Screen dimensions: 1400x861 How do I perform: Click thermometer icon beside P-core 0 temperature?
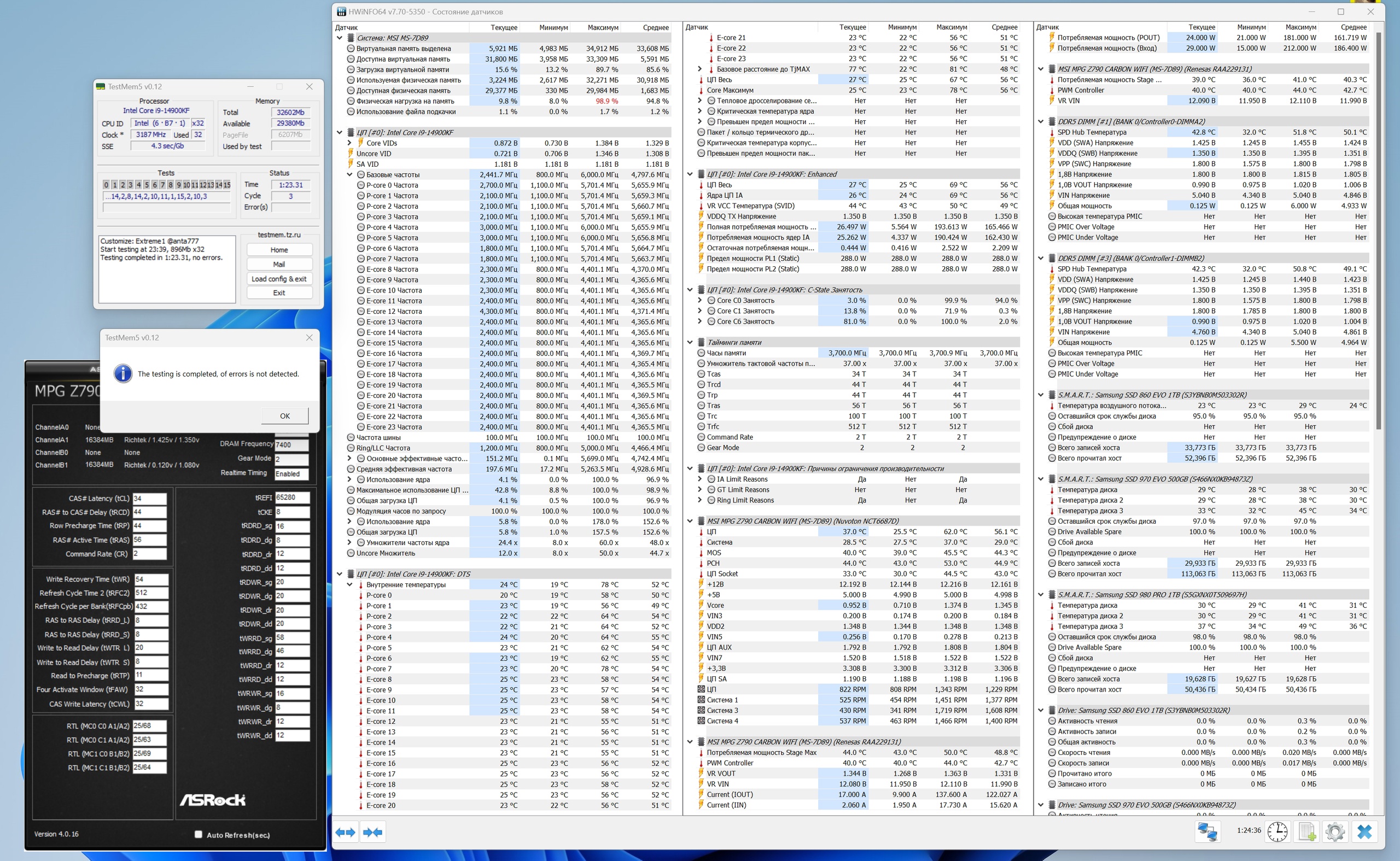click(x=360, y=595)
